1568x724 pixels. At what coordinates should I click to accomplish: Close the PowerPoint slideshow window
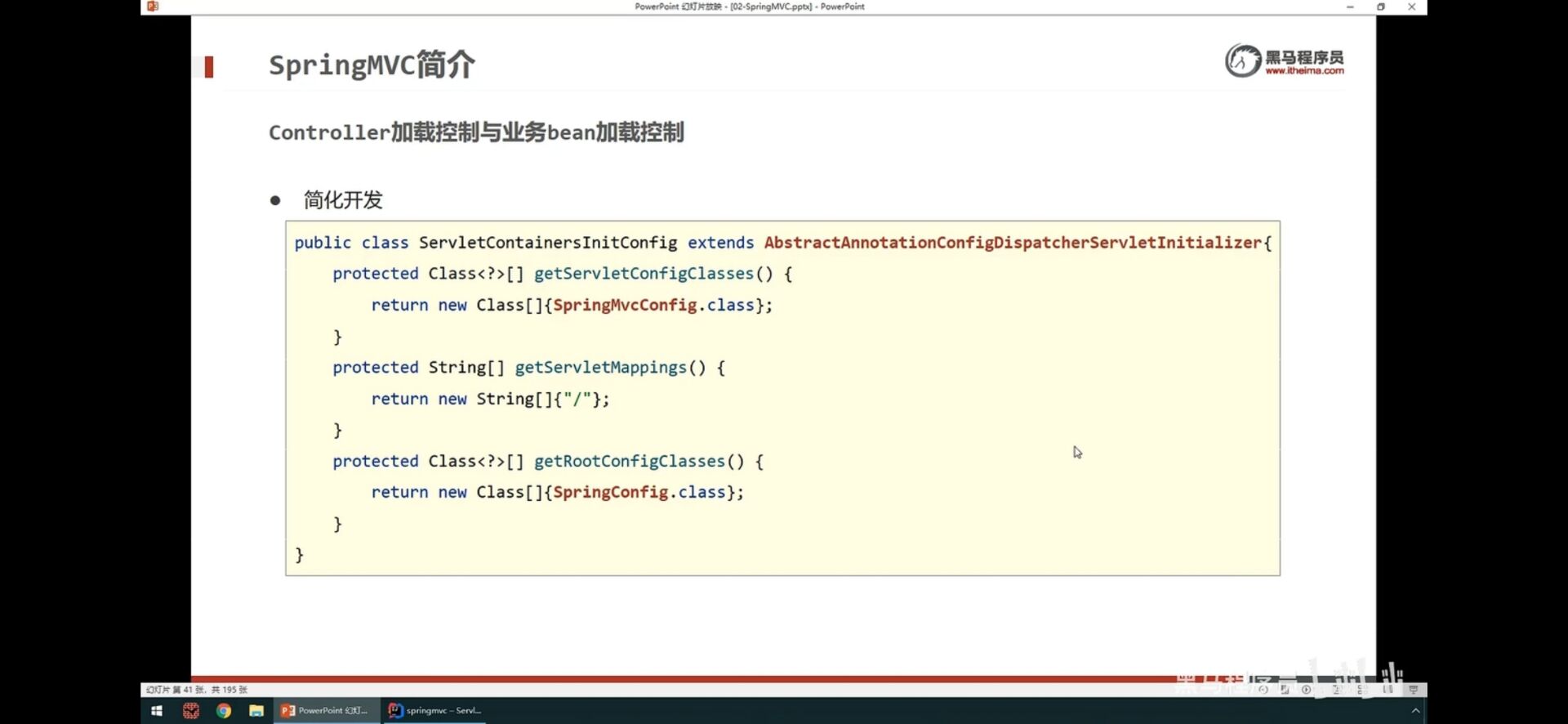pos(1412,7)
